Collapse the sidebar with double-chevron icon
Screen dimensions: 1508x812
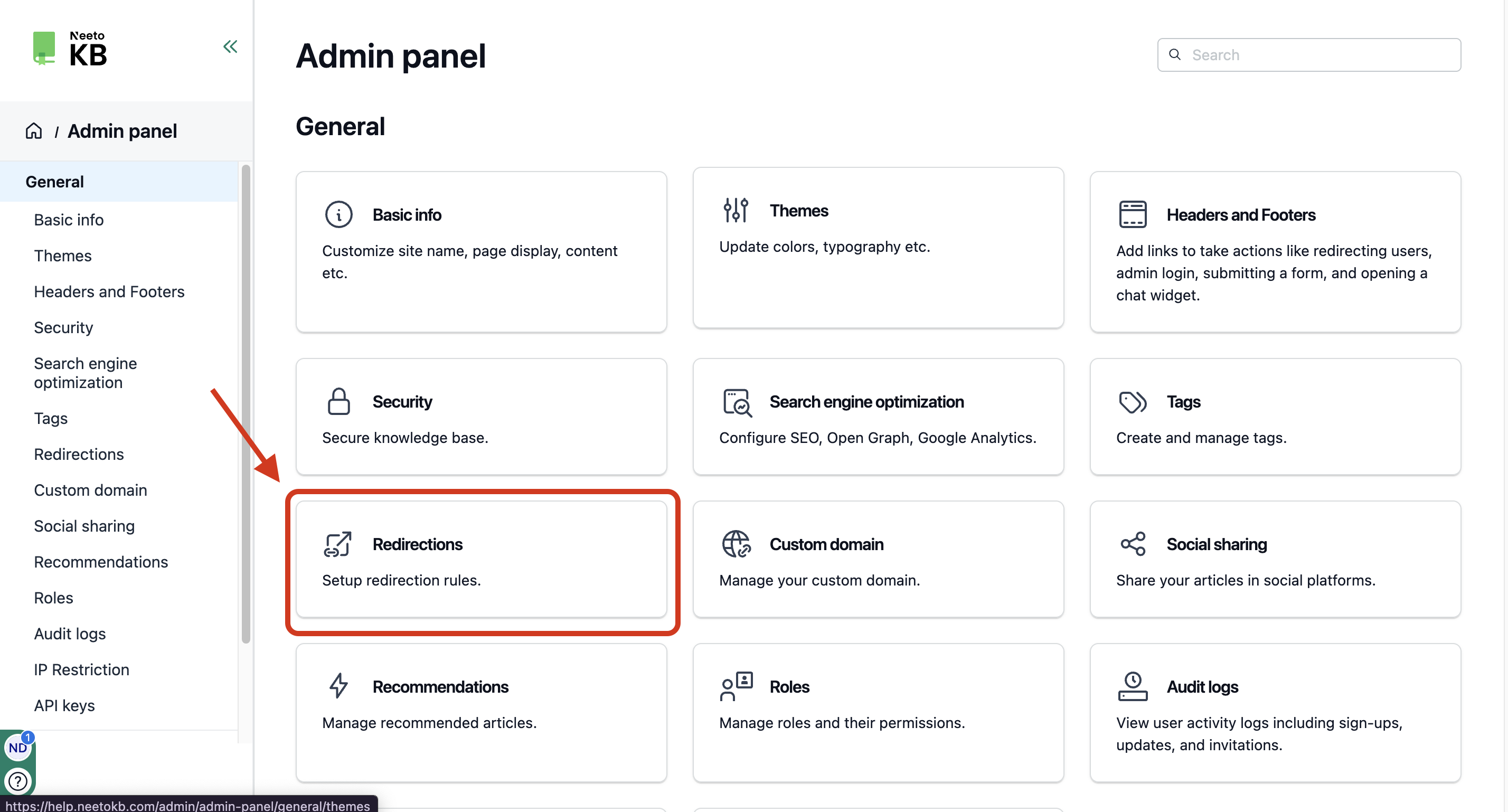pyautogui.click(x=230, y=47)
